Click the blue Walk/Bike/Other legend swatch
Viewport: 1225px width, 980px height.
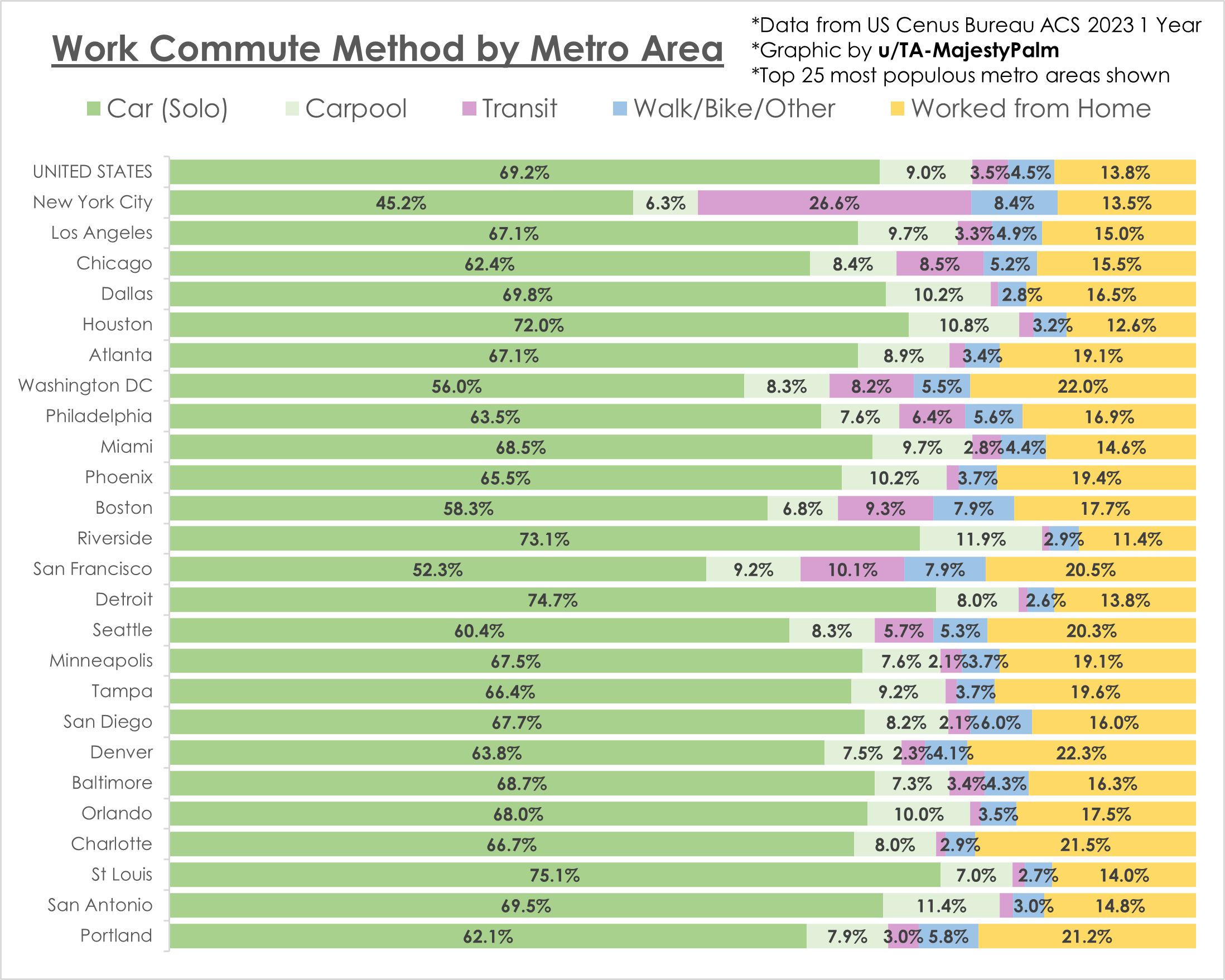620,109
